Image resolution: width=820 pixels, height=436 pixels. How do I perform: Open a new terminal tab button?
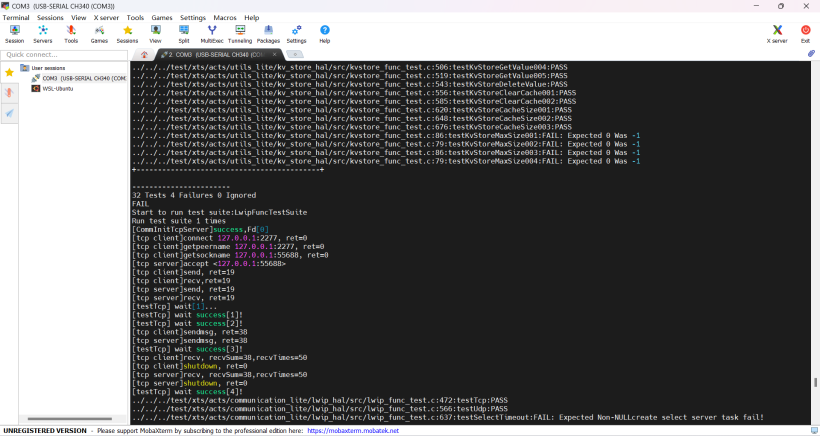click(x=295, y=54)
